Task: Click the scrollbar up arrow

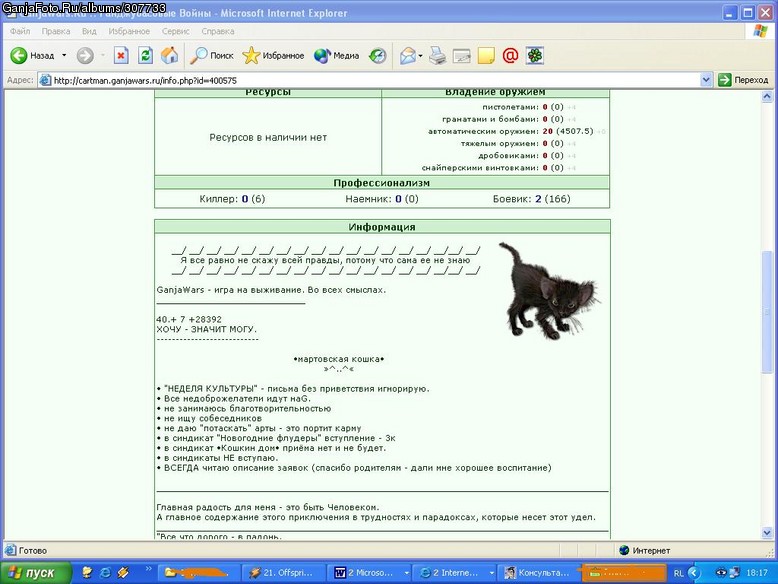Action: (x=767, y=96)
